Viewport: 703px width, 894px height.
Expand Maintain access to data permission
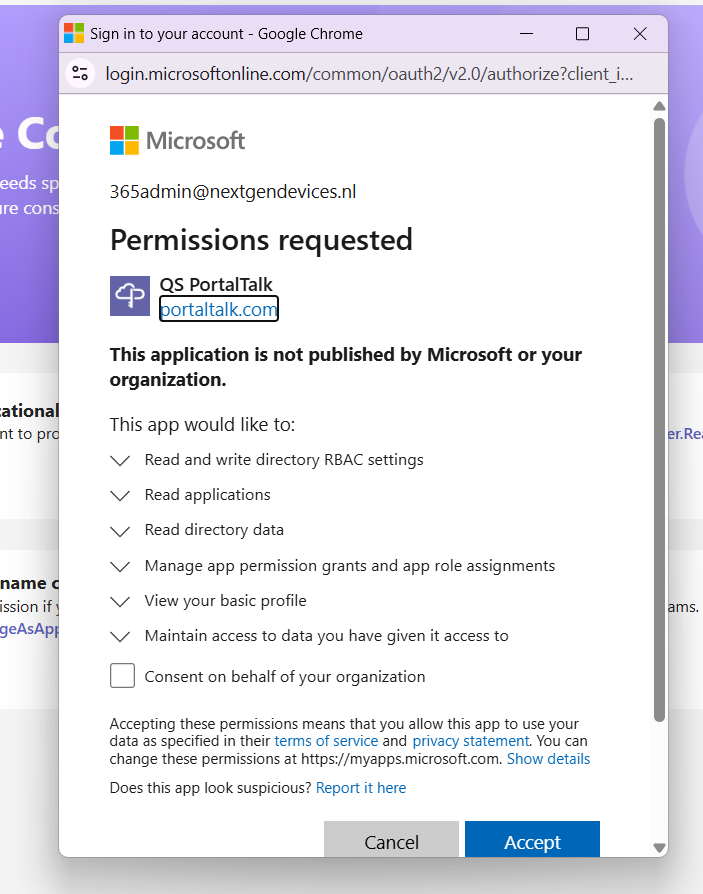pos(120,636)
